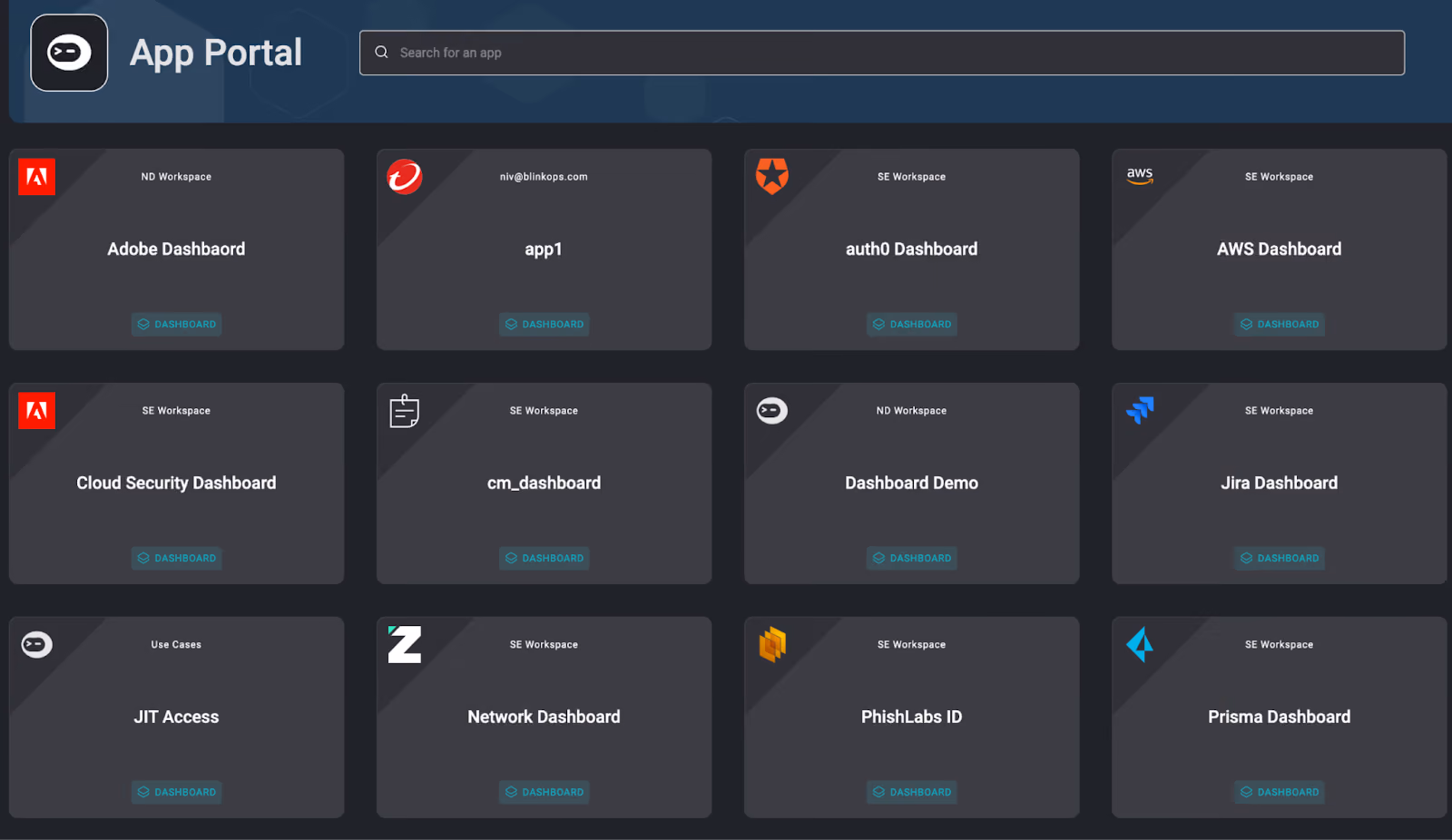Click the search magnifier icon

click(x=382, y=53)
